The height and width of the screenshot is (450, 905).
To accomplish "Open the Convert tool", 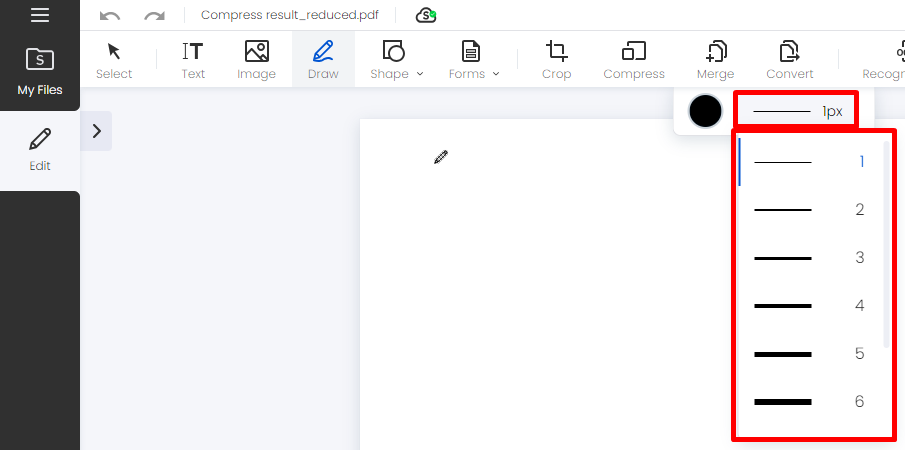I will point(790,60).
